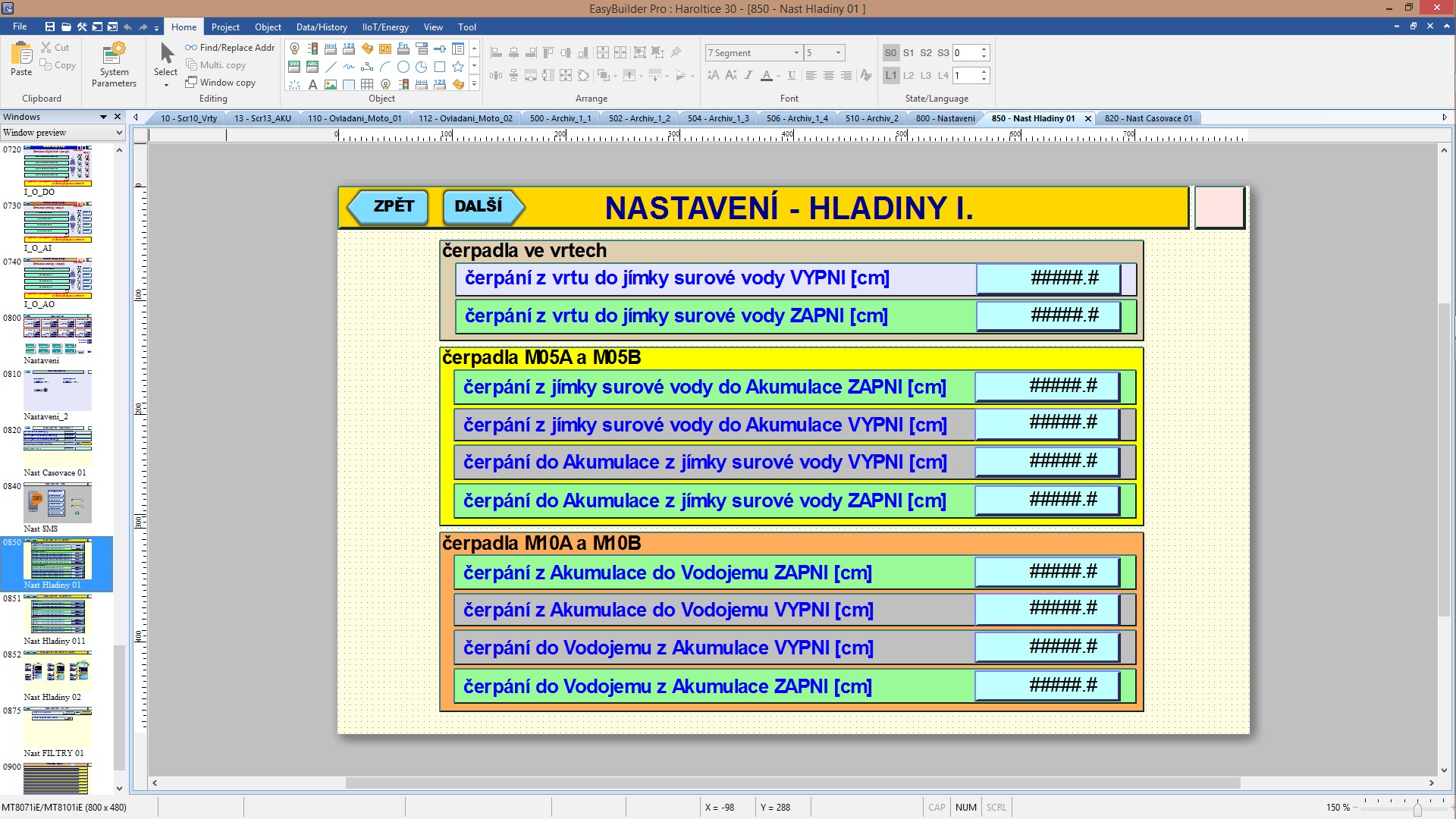Open font color dropdown arrow
The image size is (1456, 819).
pos(779,76)
